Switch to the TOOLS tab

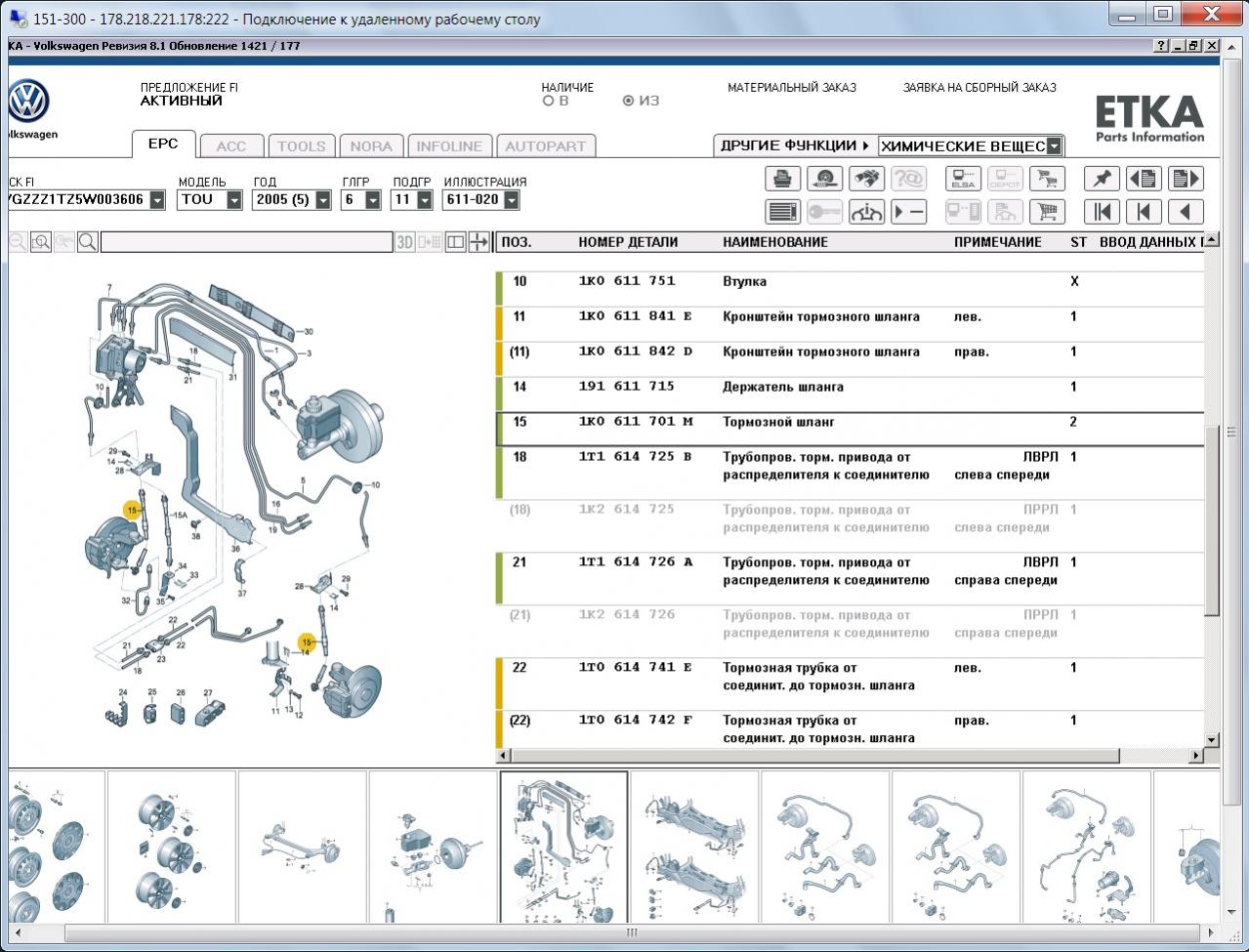(x=301, y=146)
